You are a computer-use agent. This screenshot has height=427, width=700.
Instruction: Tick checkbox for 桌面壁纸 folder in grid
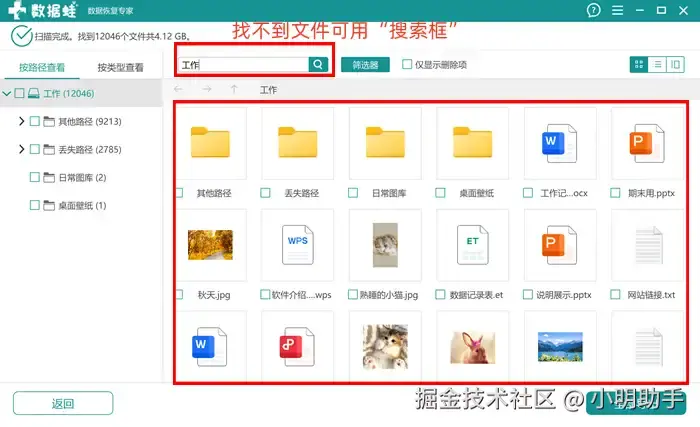[x=440, y=193]
